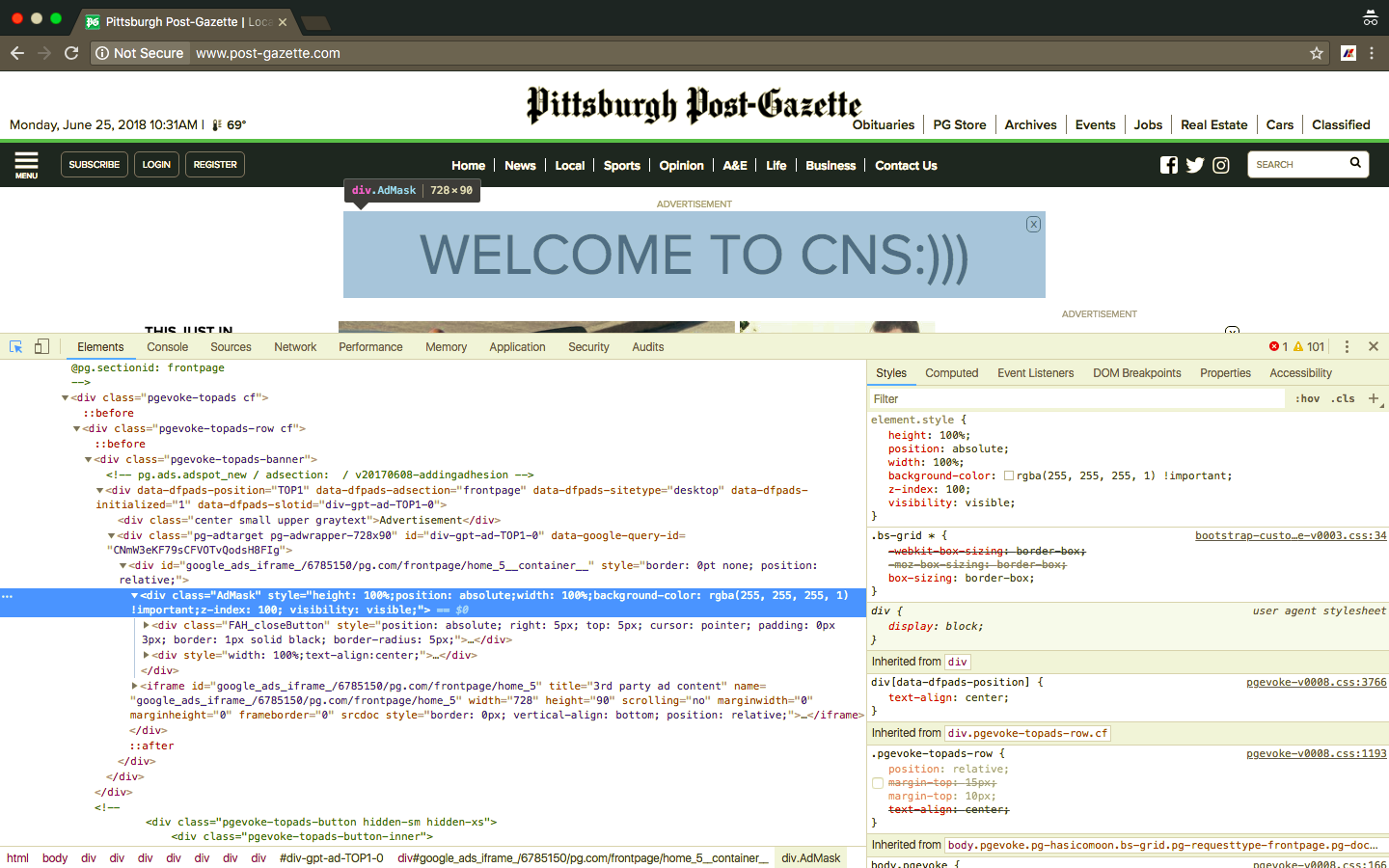Toggle :hov element state panel
The width and height of the screenshot is (1389, 868).
[x=1307, y=398]
